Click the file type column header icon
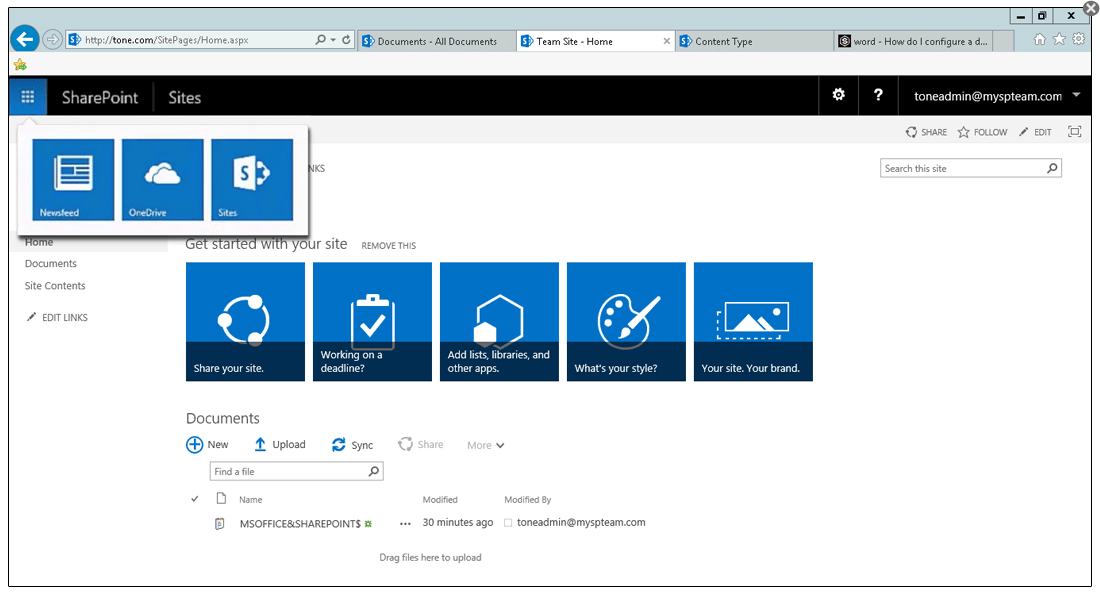 pos(221,499)
